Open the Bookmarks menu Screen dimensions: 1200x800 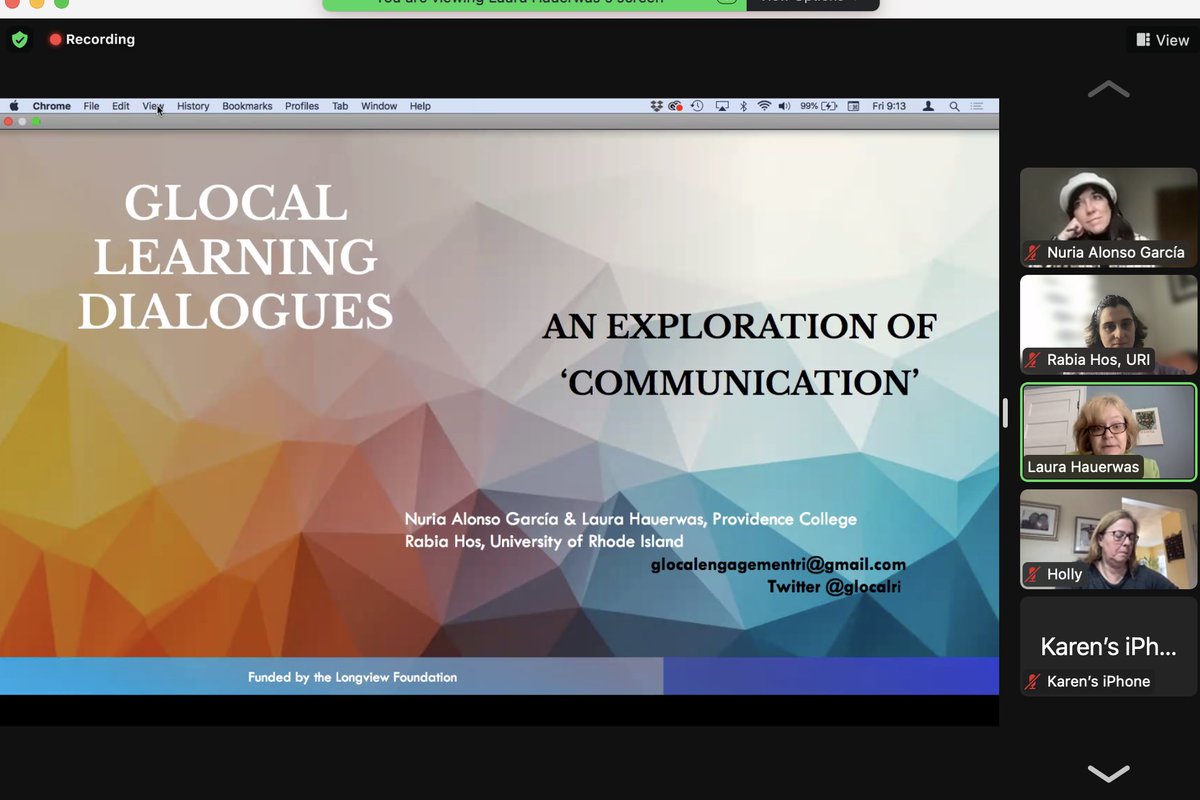click(x=247, y=106)
